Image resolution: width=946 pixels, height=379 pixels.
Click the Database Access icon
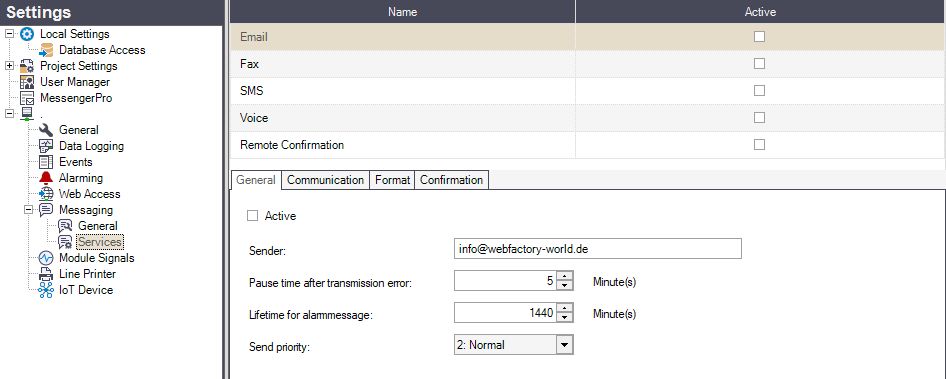pos(46,50)
